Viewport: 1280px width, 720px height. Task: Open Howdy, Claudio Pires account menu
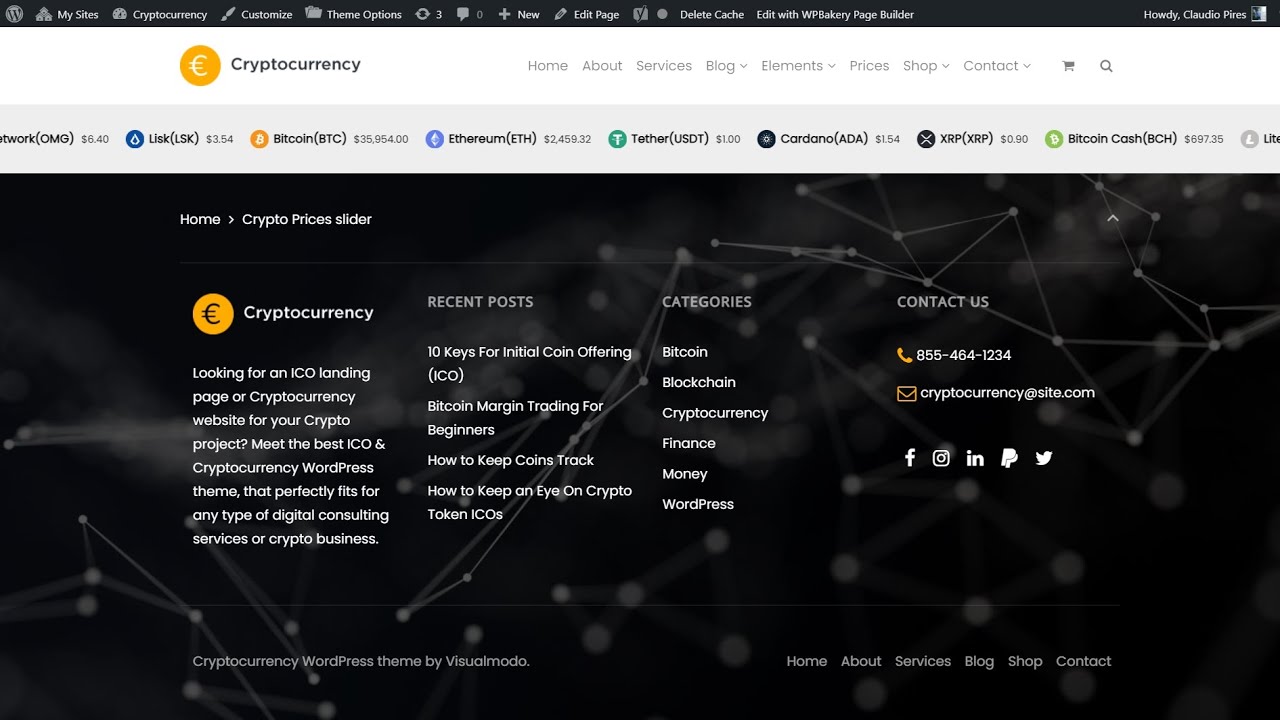[x=1204, y=14]
